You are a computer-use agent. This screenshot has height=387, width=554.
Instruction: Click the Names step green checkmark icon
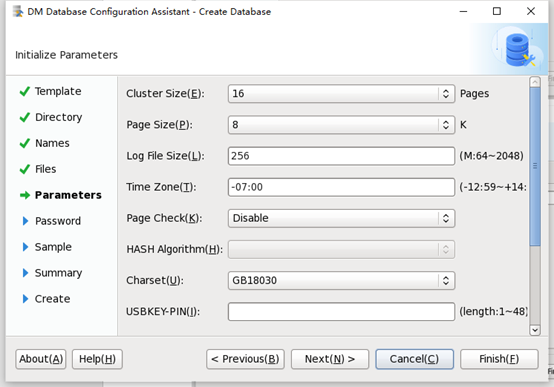[25, 143]
